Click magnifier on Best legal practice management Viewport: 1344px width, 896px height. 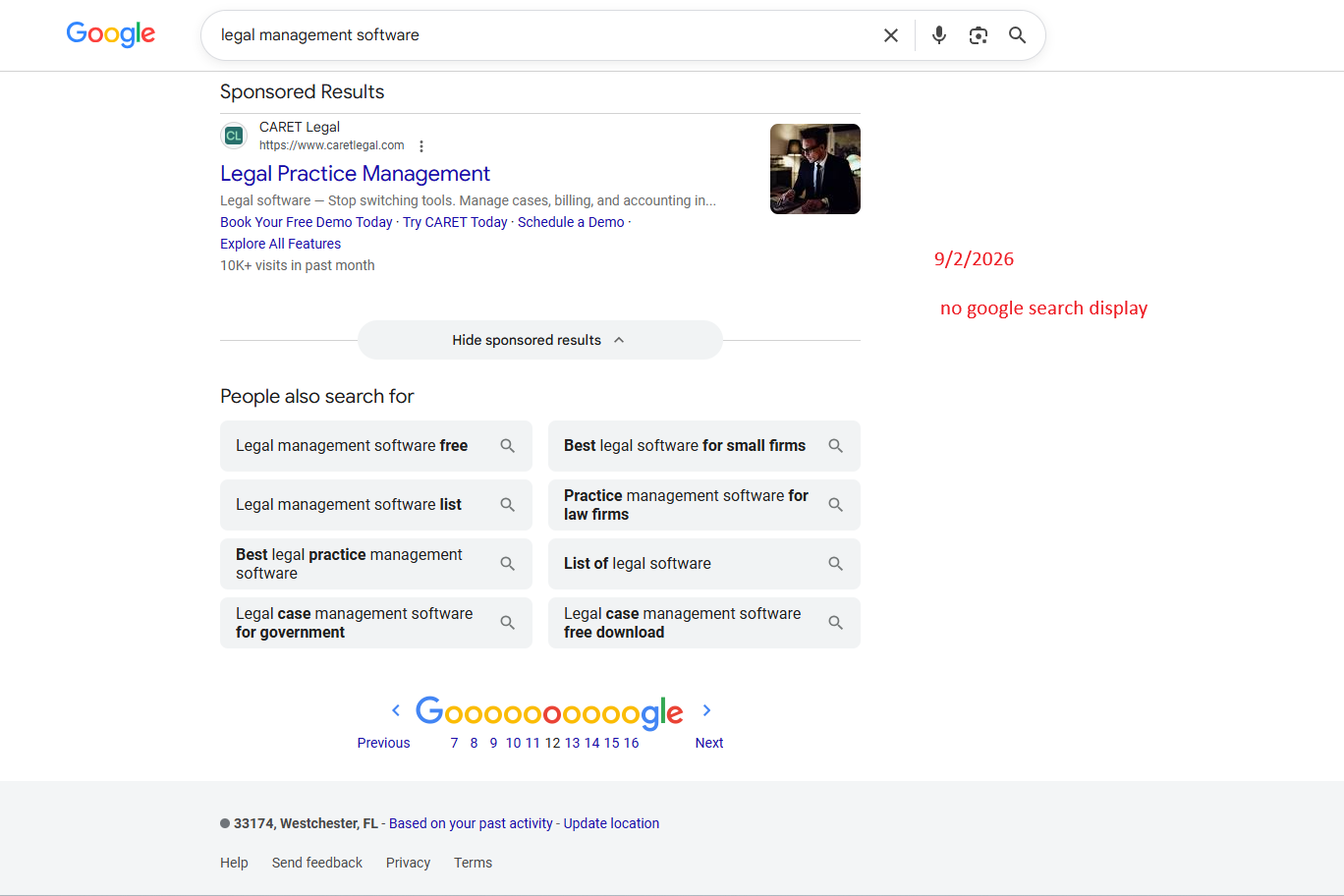(508, 564)
